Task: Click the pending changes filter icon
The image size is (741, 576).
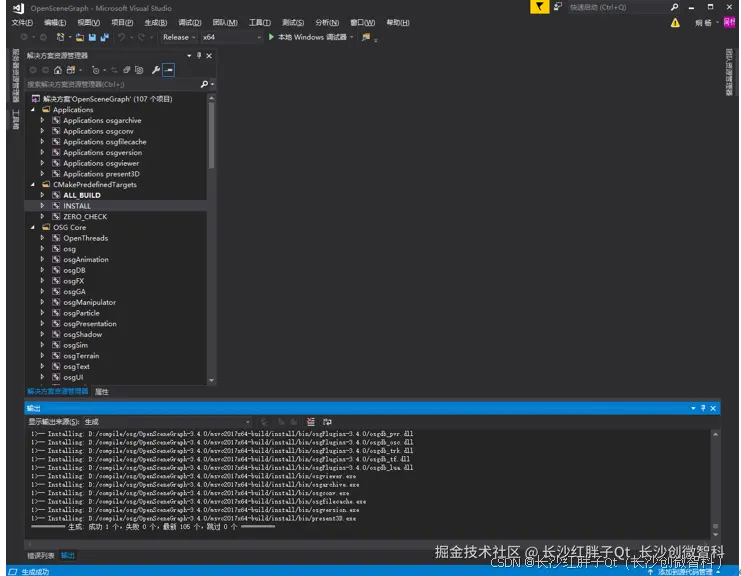Action: pyautogui.click(x=95, y=70)
